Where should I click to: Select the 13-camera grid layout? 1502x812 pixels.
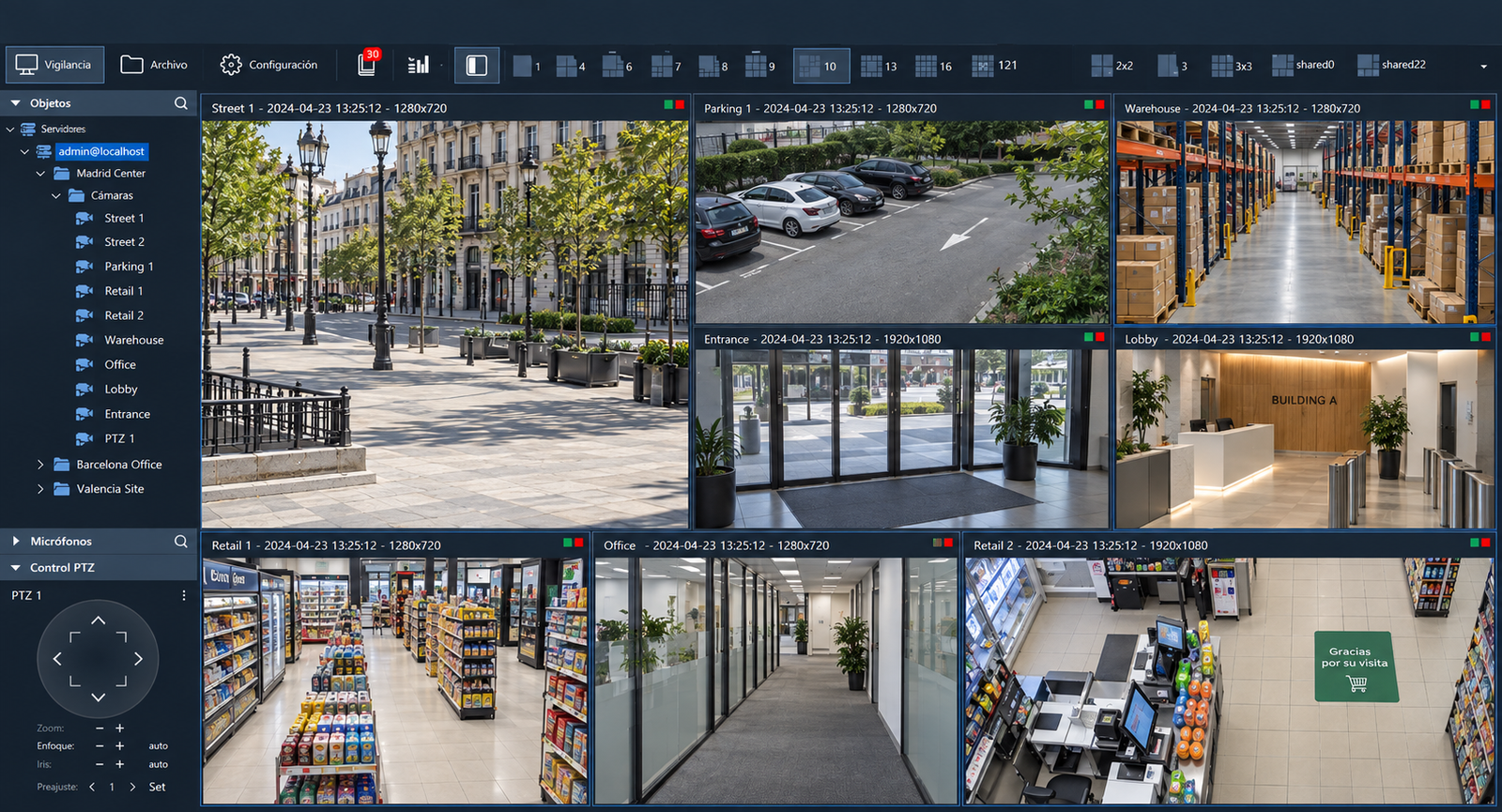point(879,66)
